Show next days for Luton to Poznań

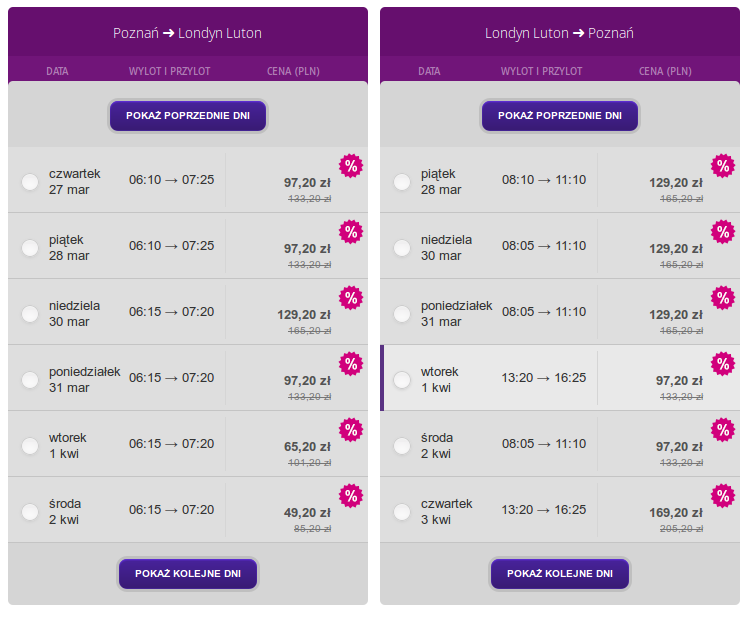560,573
